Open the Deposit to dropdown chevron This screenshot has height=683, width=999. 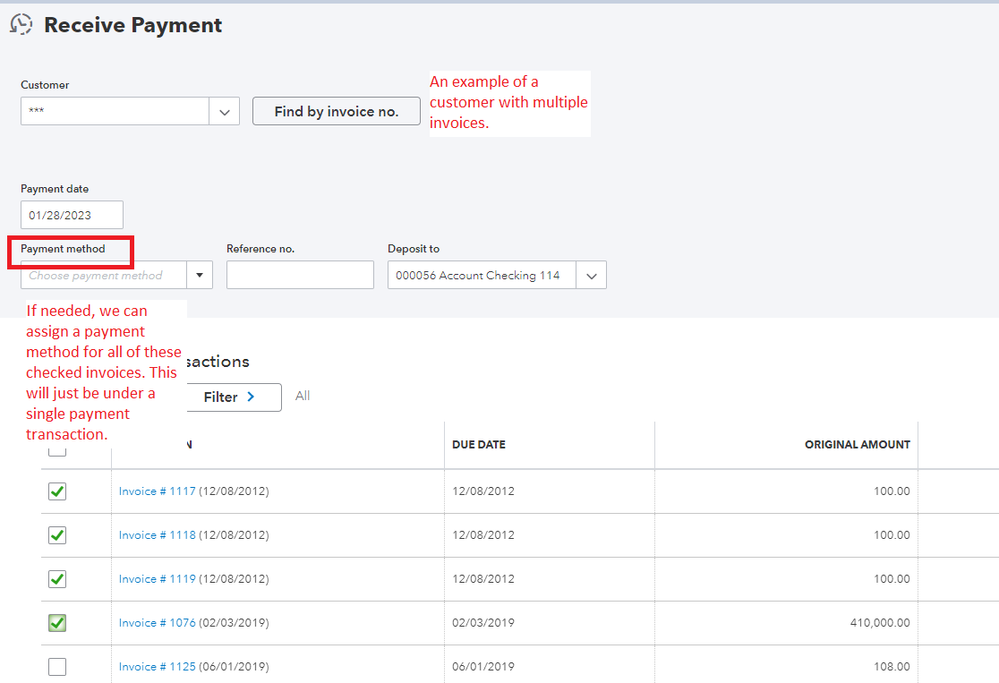tap(591, 275)
